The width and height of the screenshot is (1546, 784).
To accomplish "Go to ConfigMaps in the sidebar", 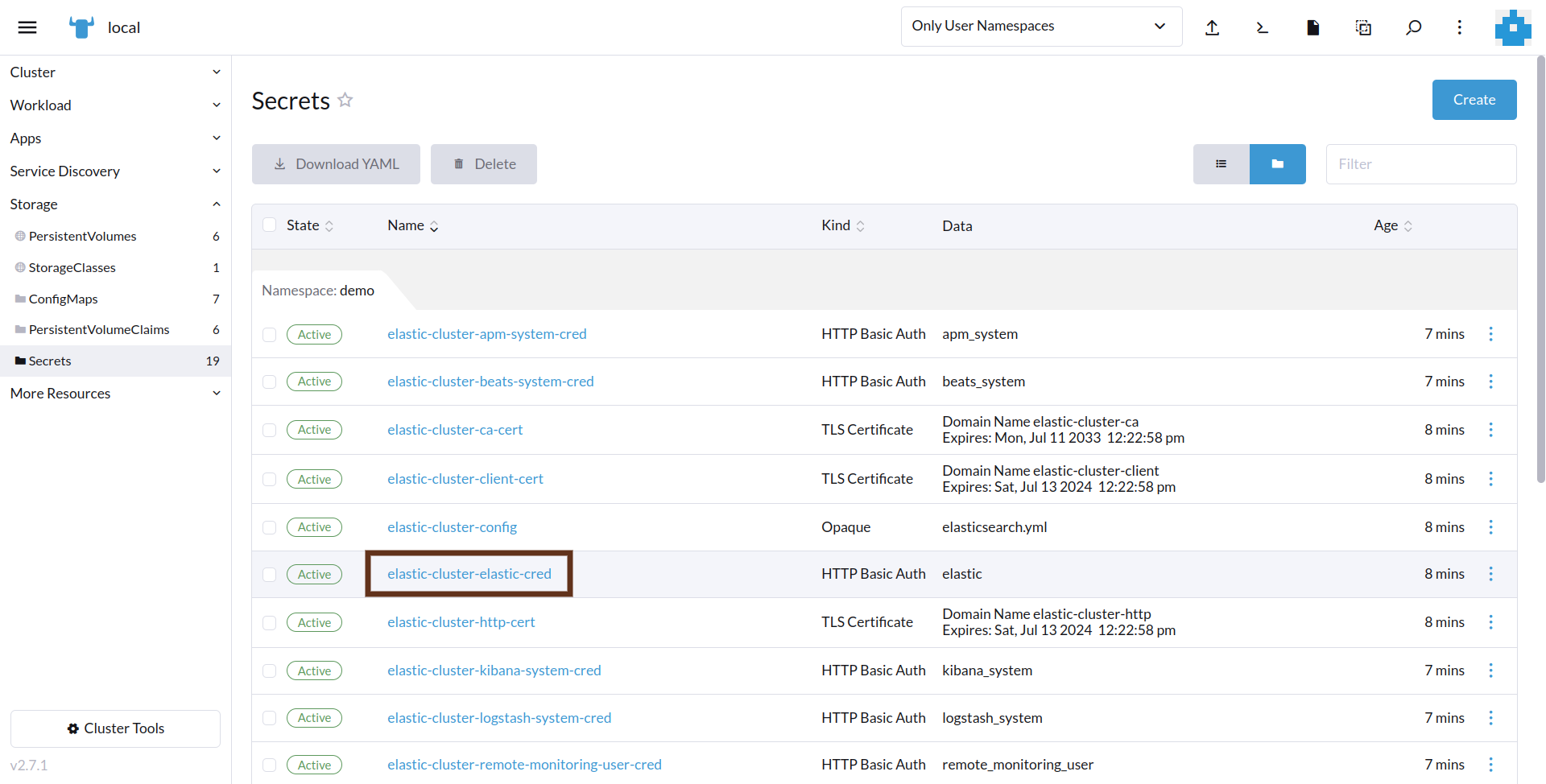I will [64, 299].
